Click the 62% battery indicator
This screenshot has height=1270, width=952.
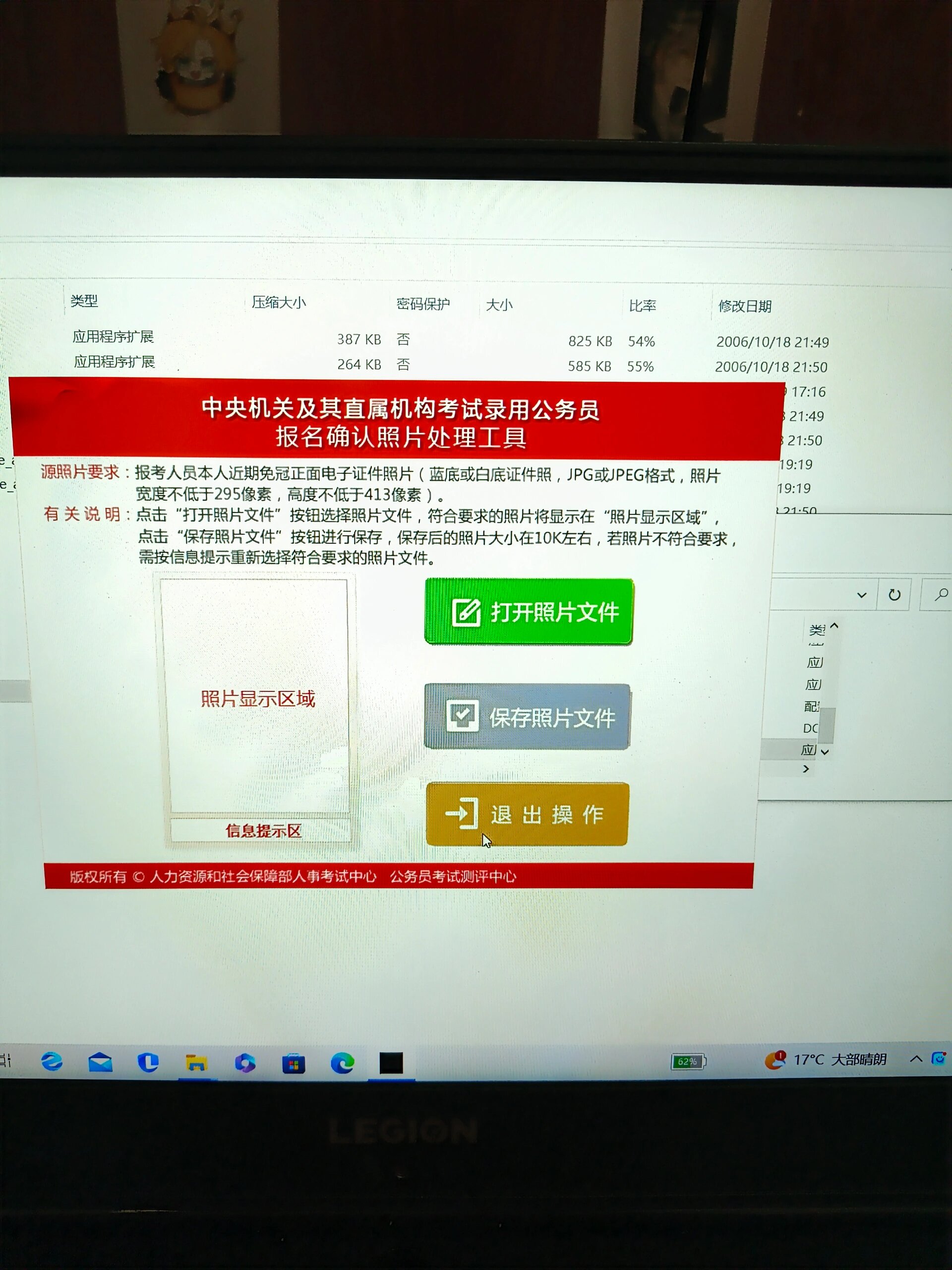pyautogui.click(x=688, y=1062)
